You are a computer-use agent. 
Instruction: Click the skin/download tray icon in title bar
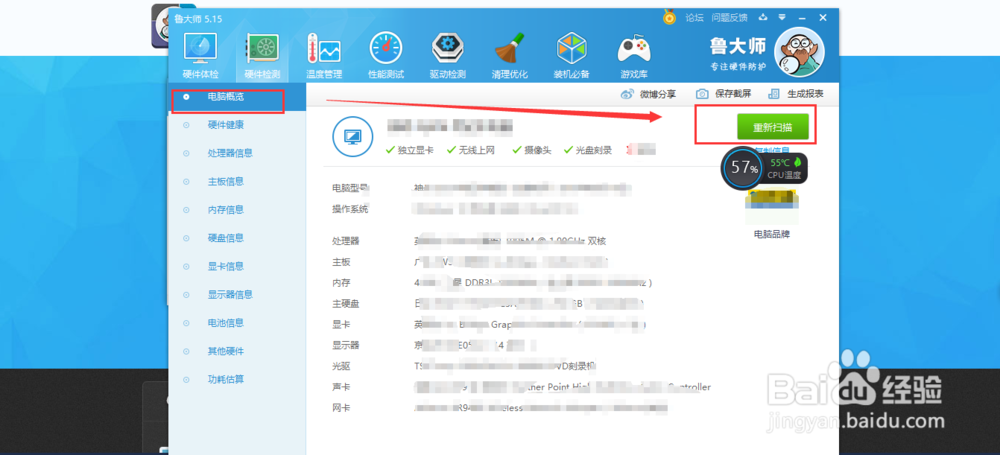click(764, 17)
